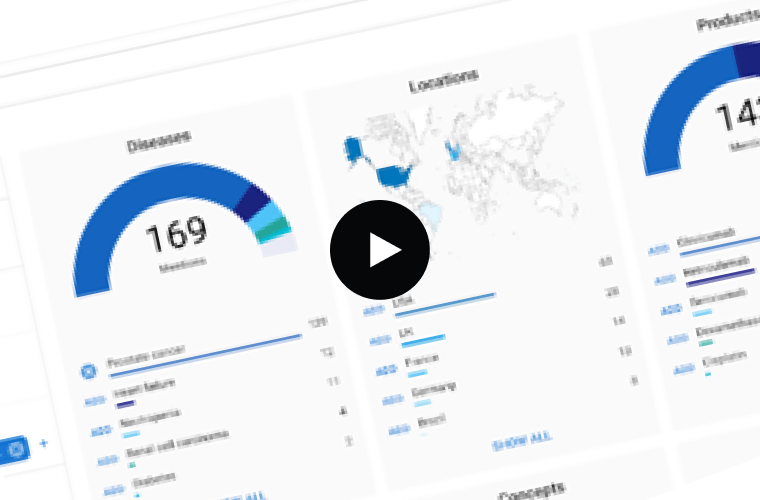The height and width of the screenshot is (500, 760).
Task: Add Renal cell carcinoma to the filter
Action: 108,461
